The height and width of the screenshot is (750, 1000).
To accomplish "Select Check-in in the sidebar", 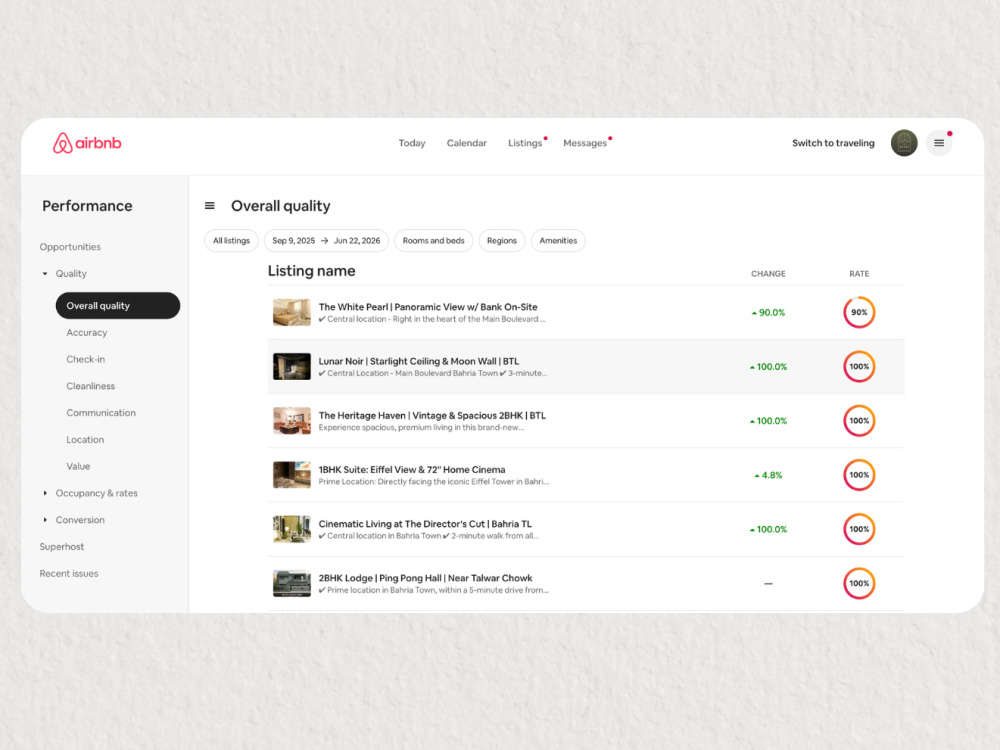I will coord(85,359).
